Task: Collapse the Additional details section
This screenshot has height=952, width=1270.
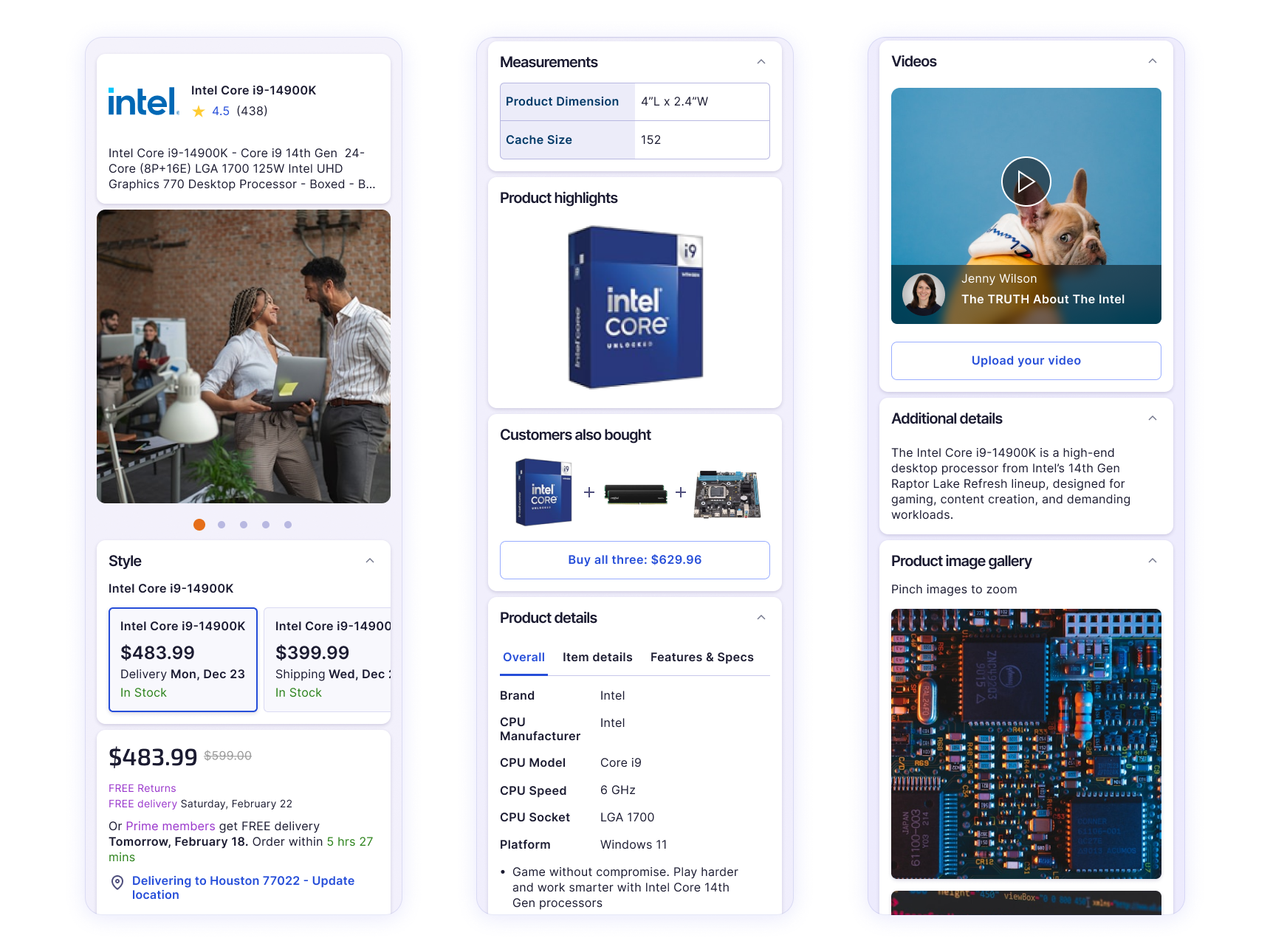Action: (1153, 418)
